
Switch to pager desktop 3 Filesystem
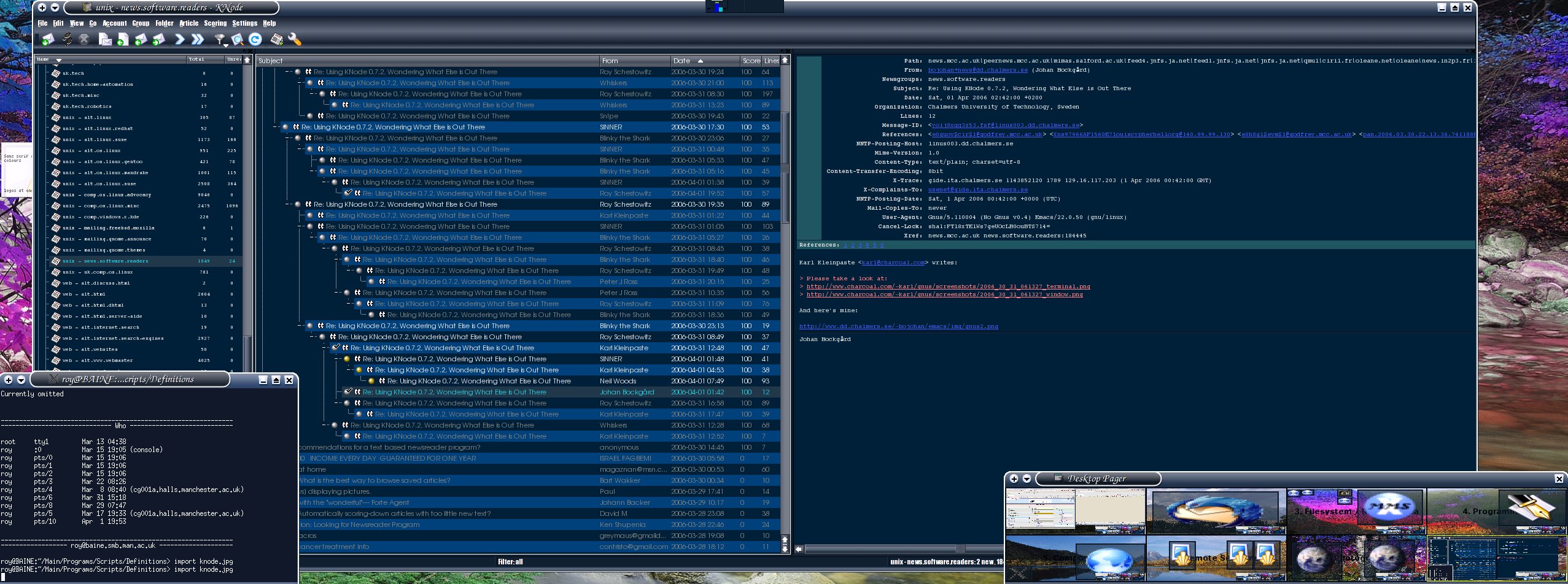tap(1356, 511)
